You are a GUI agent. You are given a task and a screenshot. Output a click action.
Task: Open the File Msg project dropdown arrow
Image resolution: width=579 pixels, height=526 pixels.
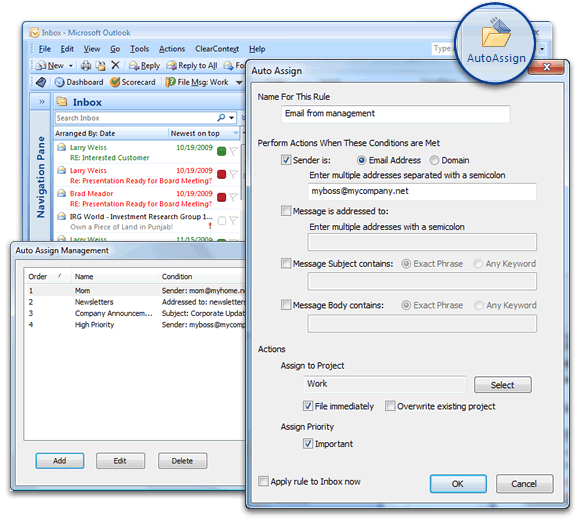coord(239,82)
